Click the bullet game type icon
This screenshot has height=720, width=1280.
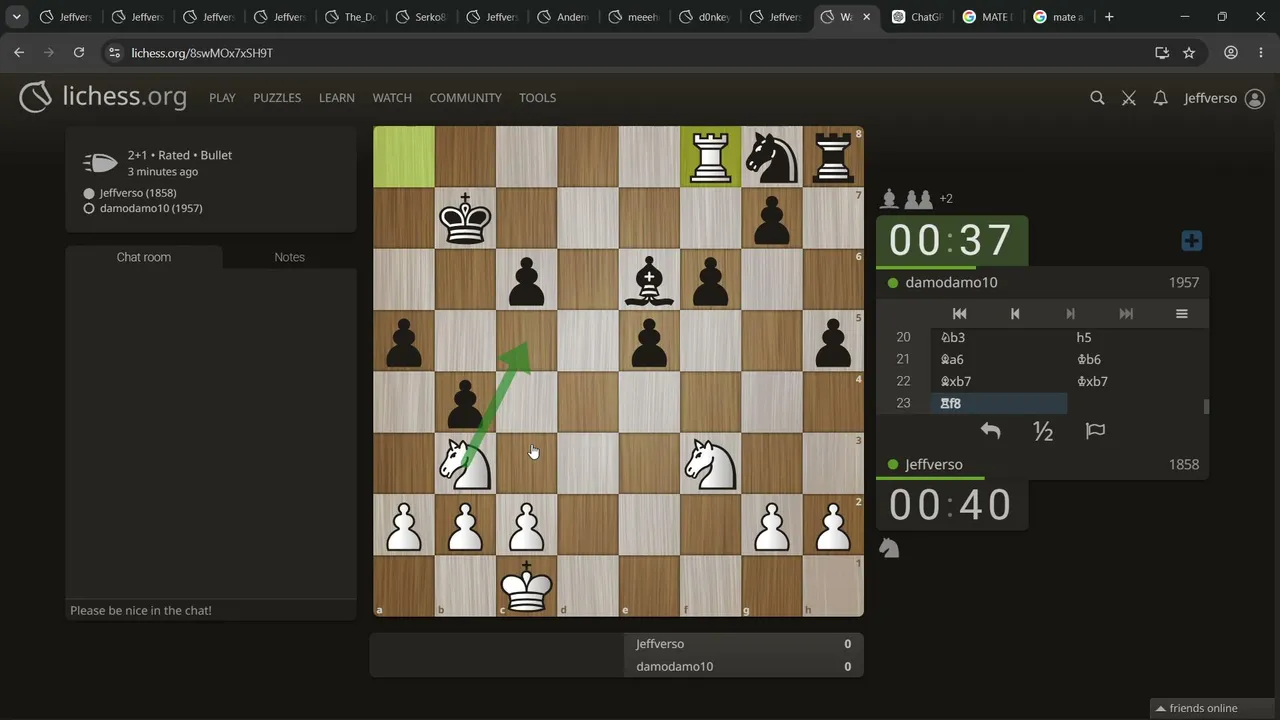100,163
